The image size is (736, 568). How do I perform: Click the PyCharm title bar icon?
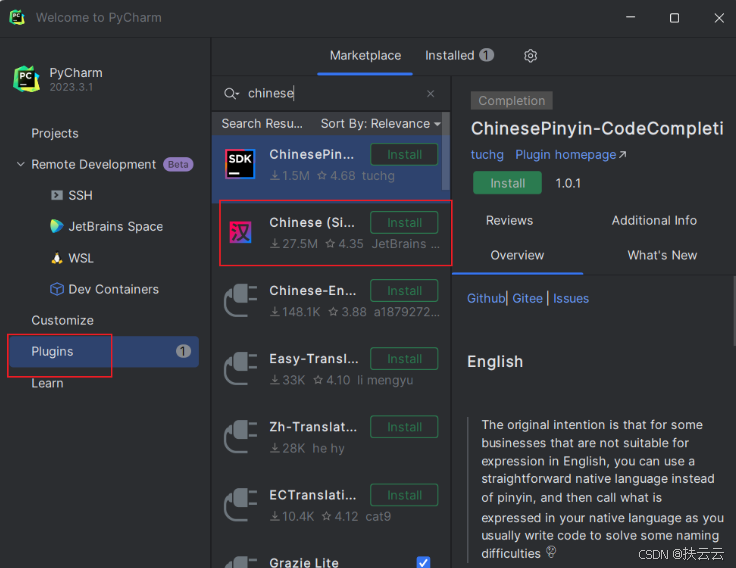17,17
